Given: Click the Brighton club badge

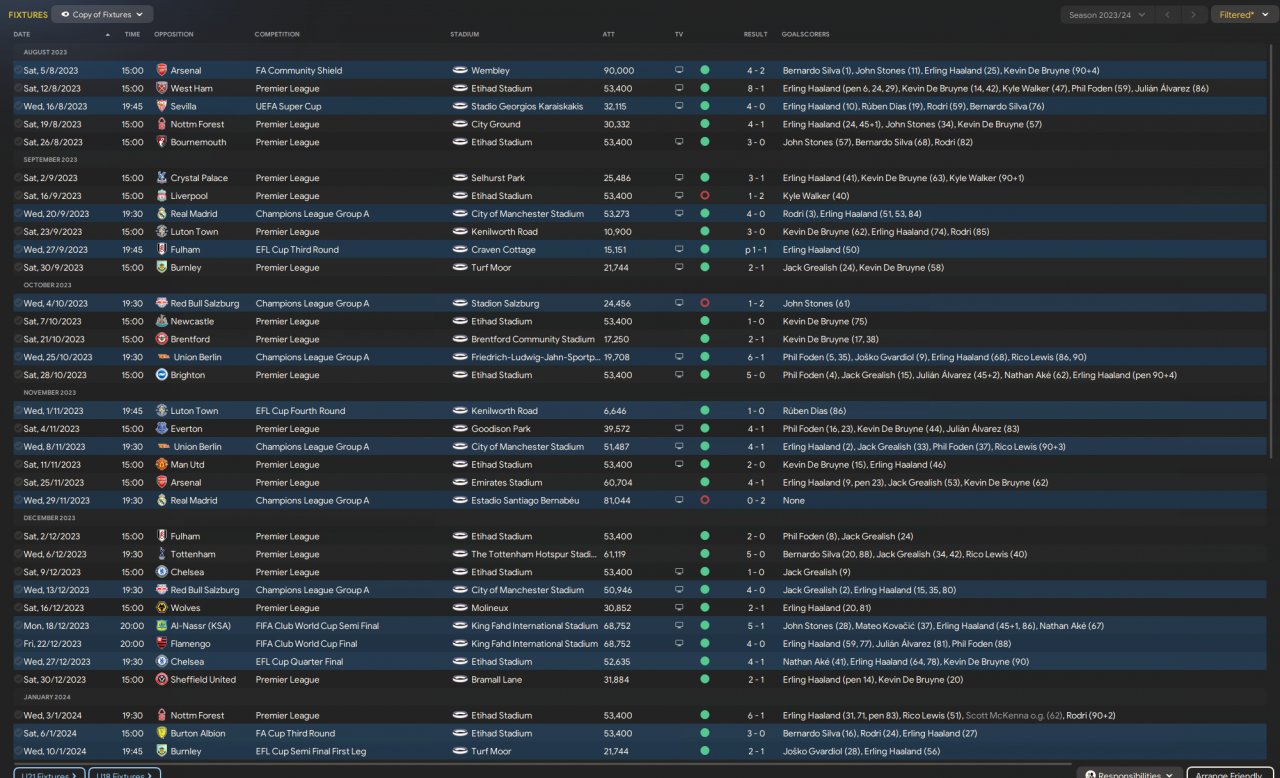Looking at the screenshot, I should pyautogui.click(x=162, y=376).
